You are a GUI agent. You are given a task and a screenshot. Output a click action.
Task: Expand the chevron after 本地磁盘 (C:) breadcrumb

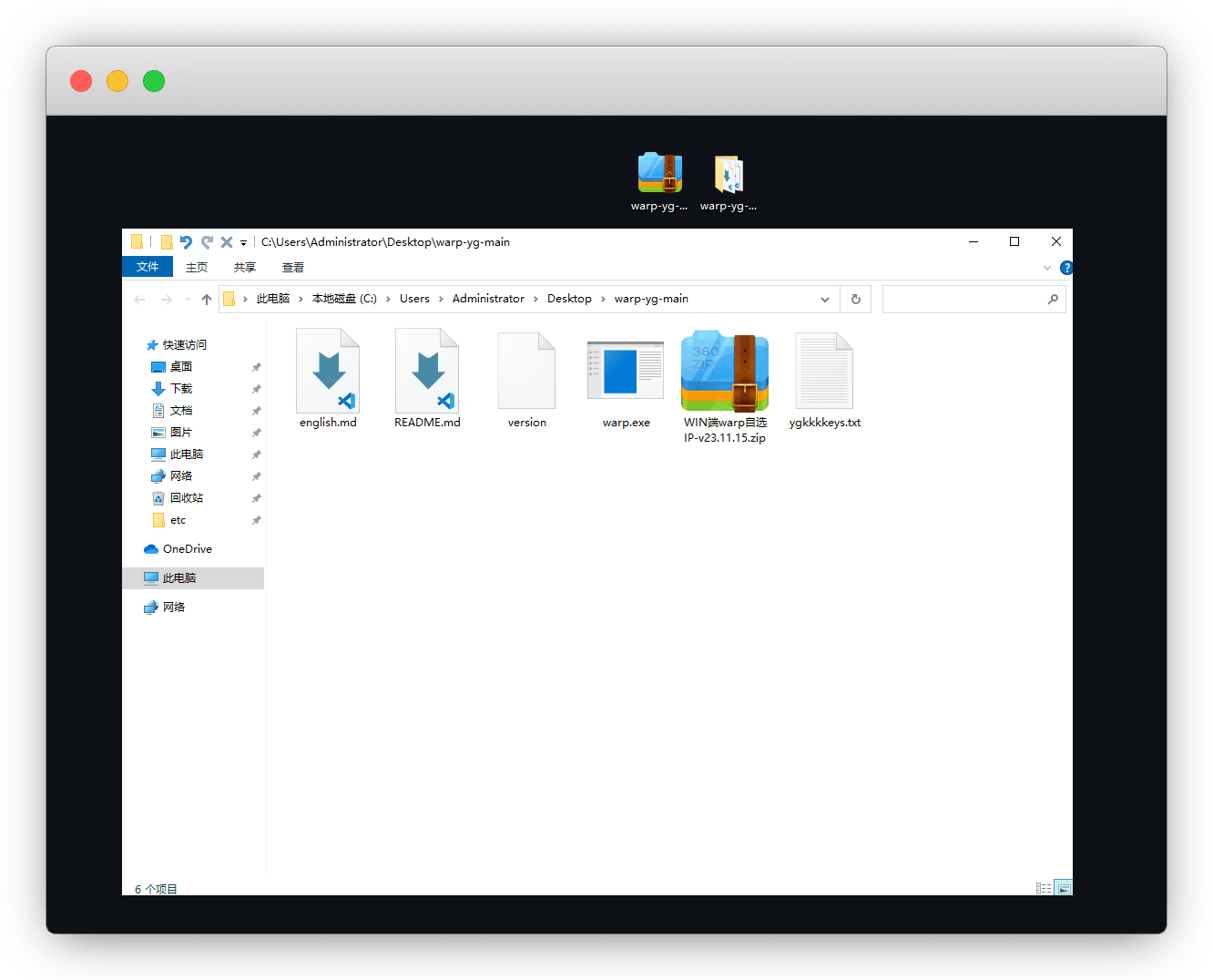coord(388,299)
